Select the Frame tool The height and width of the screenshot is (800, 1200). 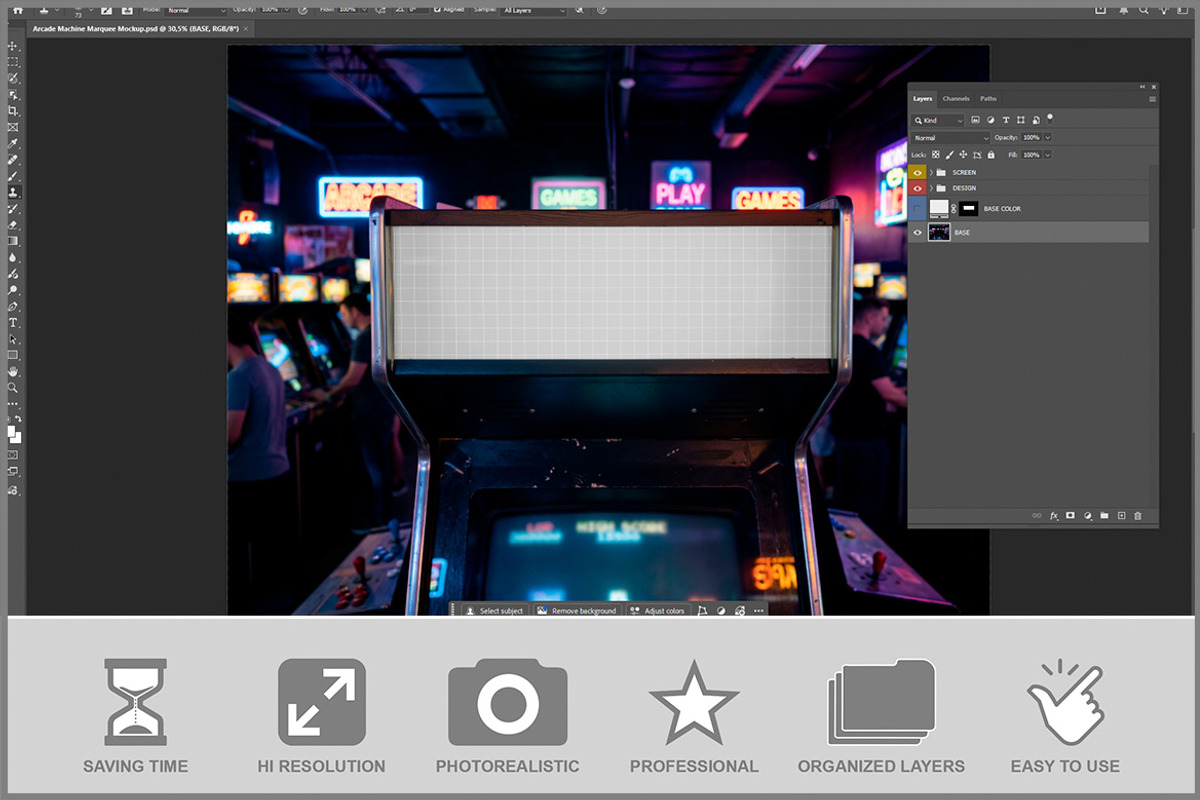click(14, 127)
